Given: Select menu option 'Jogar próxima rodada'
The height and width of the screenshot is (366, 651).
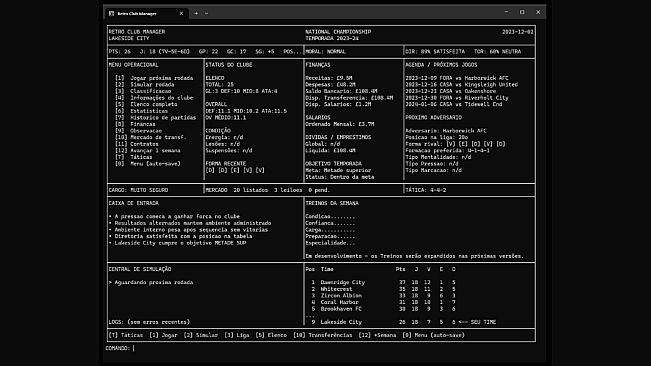Looking at the screenshot, I should pyautogui.click(x=154, y=78).
